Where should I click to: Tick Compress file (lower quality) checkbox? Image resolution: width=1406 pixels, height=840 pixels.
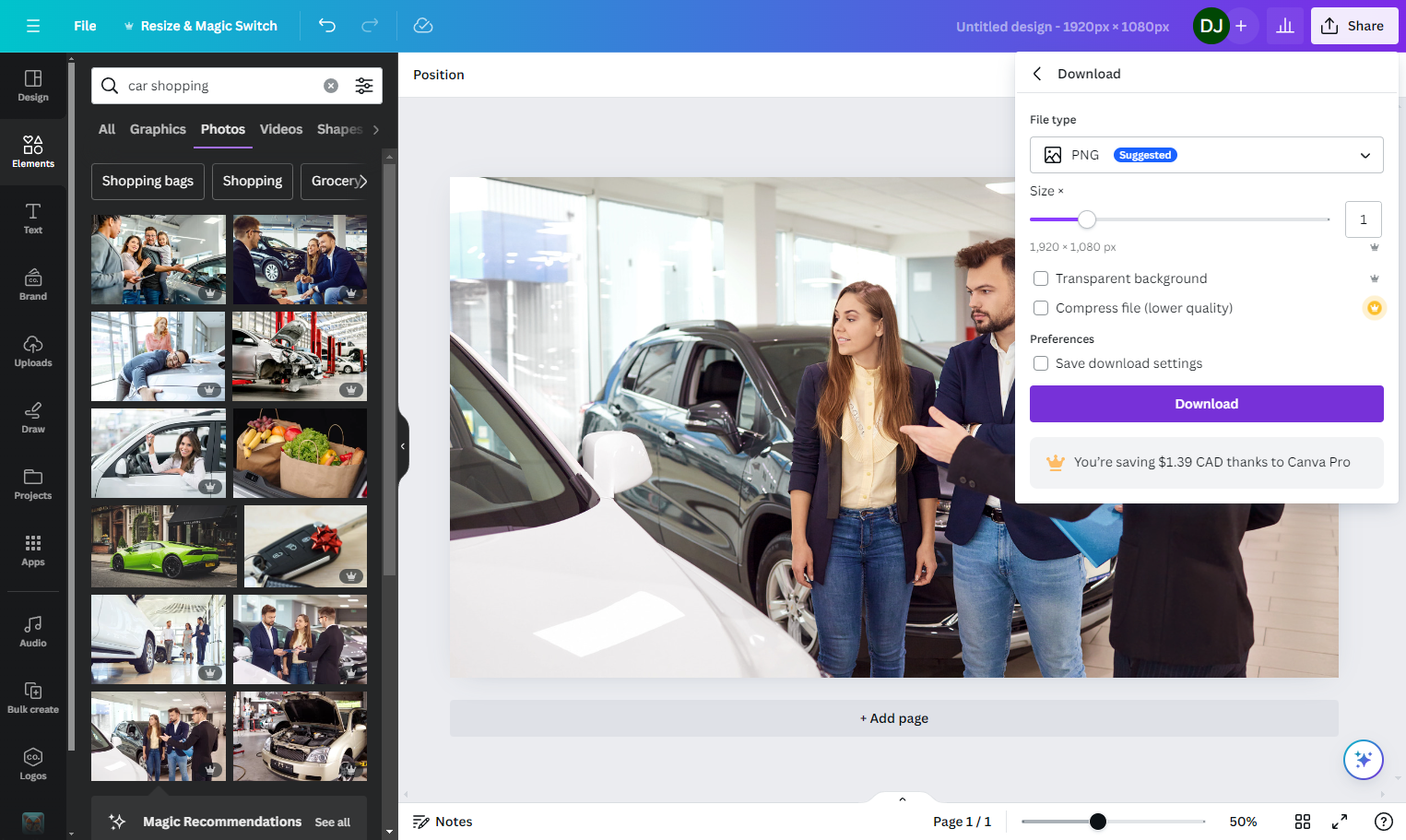(1041, 308)
